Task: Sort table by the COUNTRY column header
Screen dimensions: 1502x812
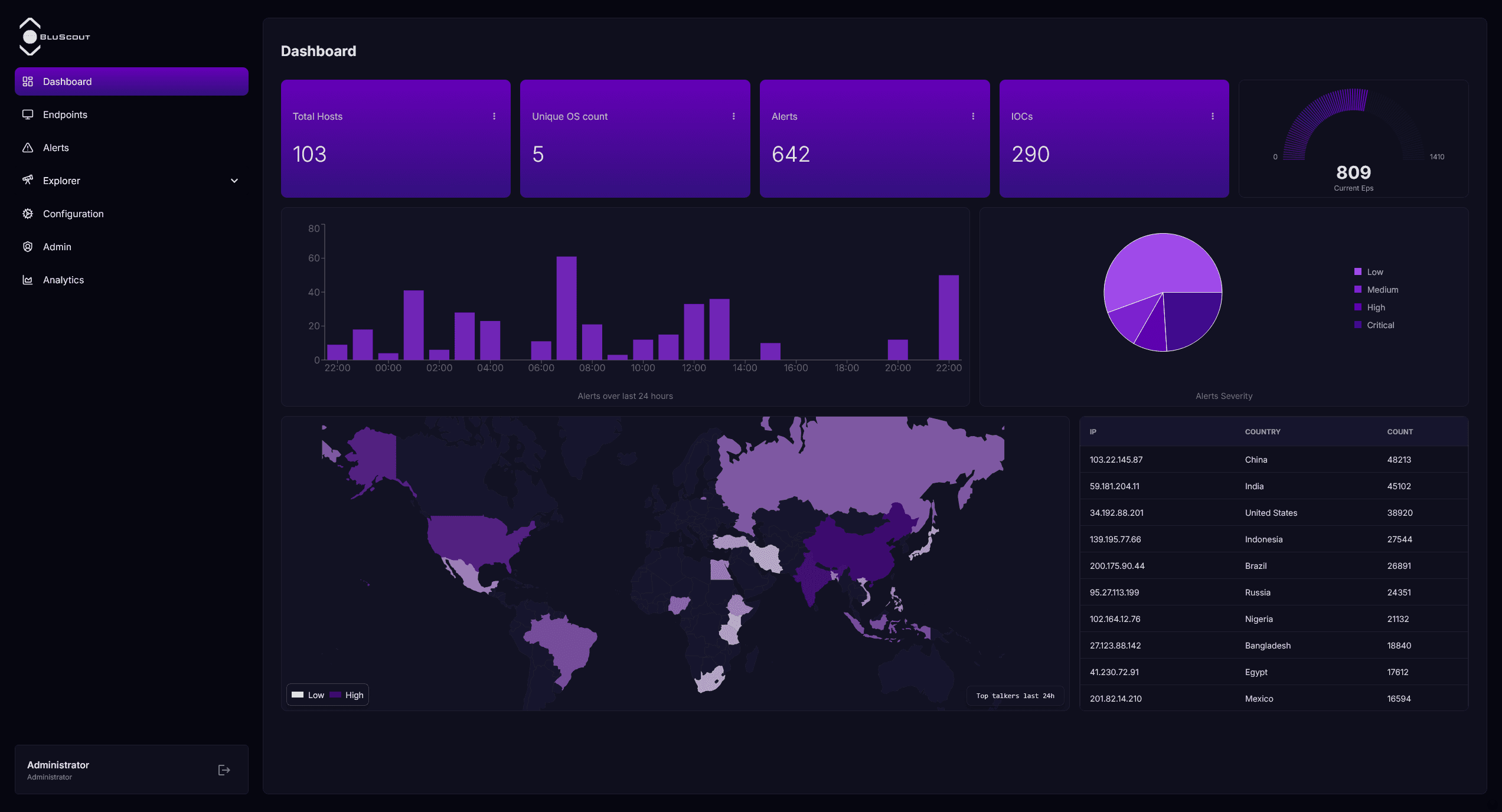Action: pos(1263,431)
